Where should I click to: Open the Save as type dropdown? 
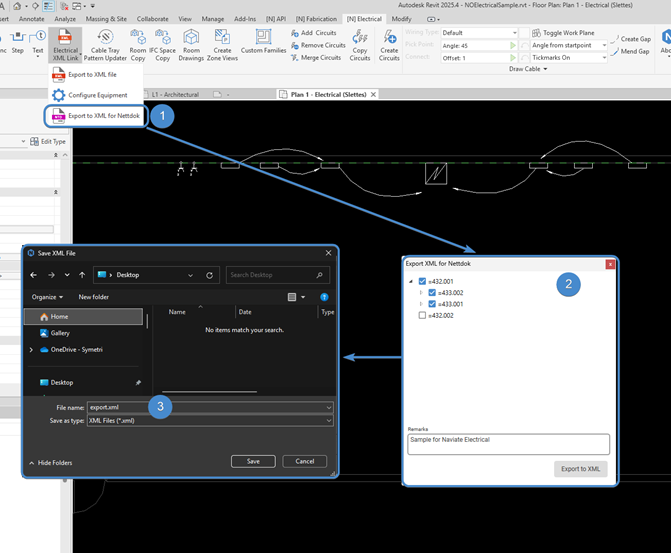pyautogui.click(x=329, y=421)
